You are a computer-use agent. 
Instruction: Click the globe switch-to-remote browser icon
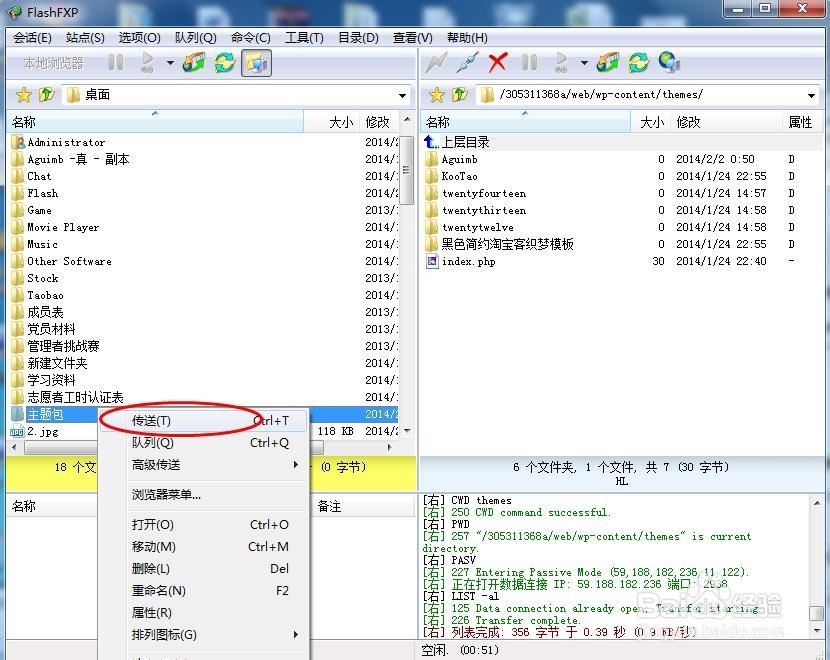[670, 62]
